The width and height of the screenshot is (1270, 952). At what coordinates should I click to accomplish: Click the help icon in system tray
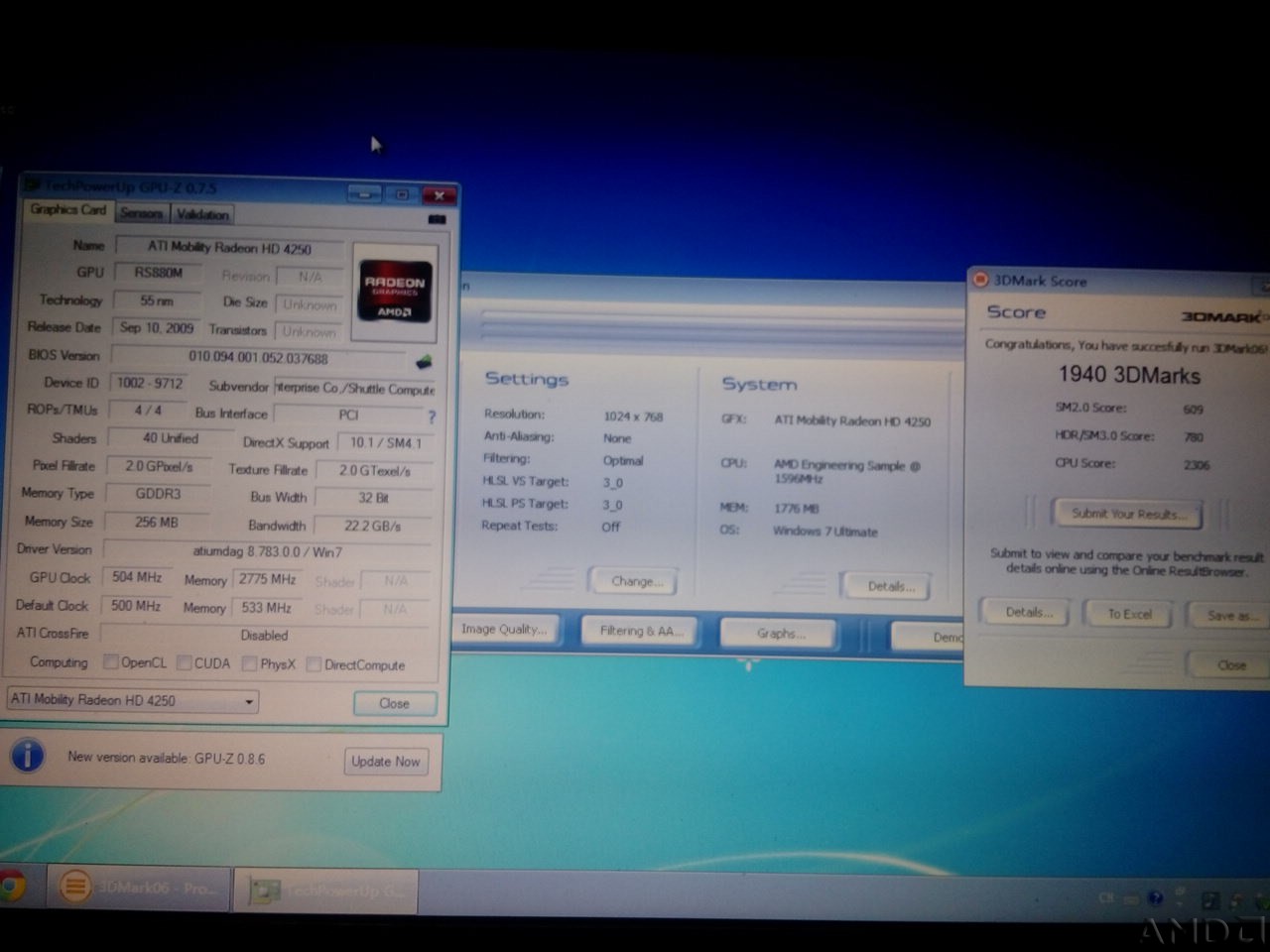tap(1155, 898)
